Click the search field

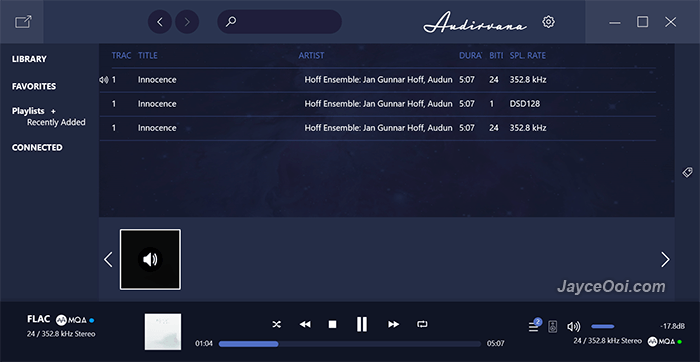tap(279, 22)
